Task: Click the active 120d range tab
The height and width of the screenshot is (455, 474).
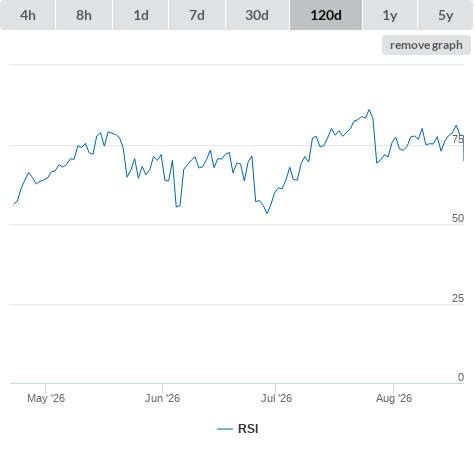Action: point(326,15)
